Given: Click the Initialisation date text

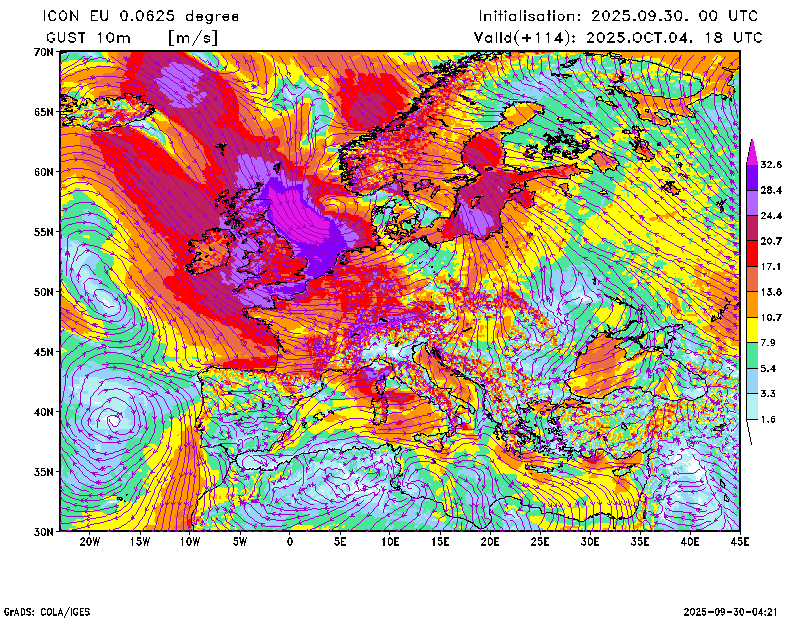Looking at the screenshot, I should [618, 16].
